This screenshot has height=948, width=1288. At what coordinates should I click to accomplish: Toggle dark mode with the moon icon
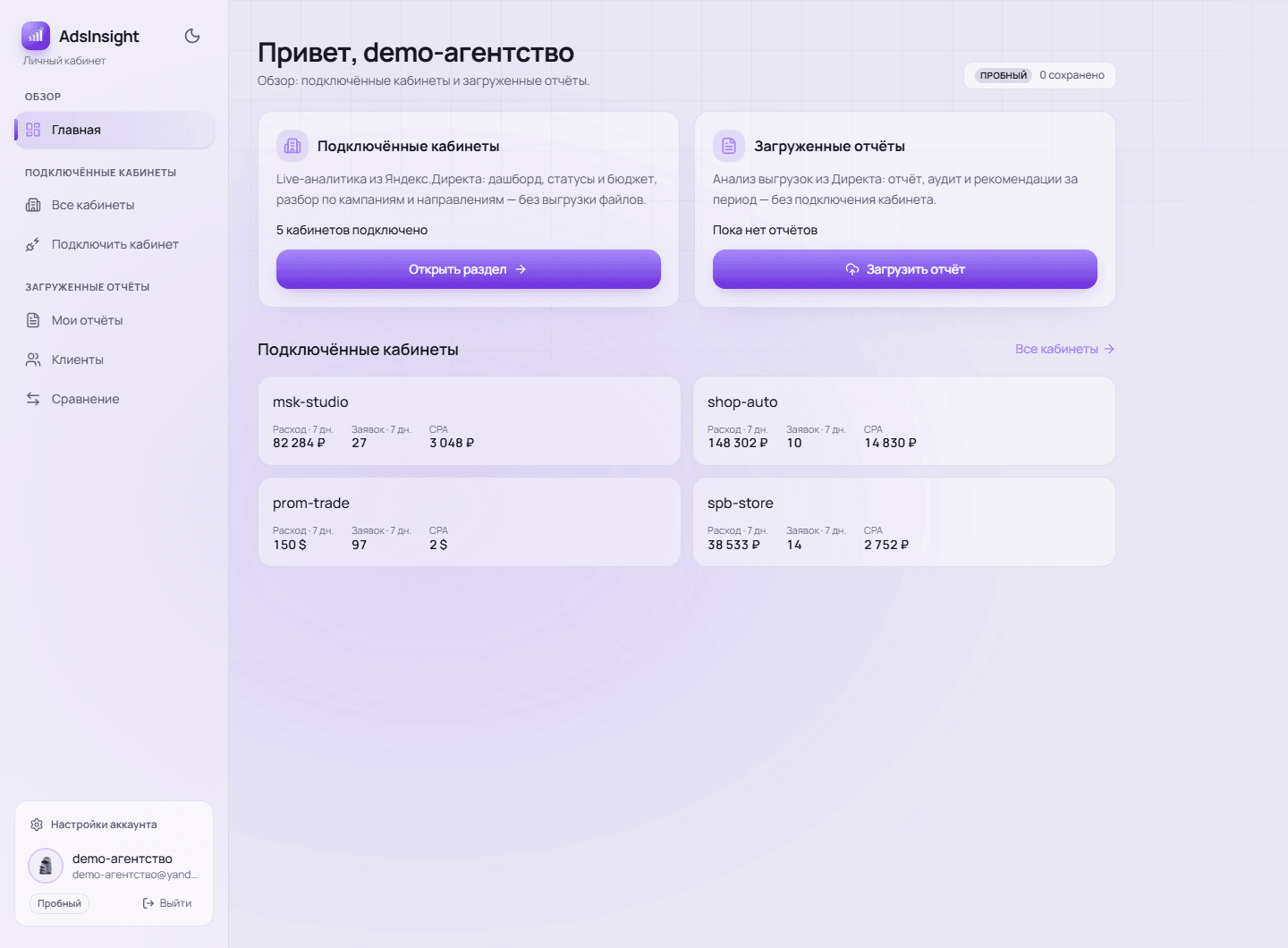(192, 36)
